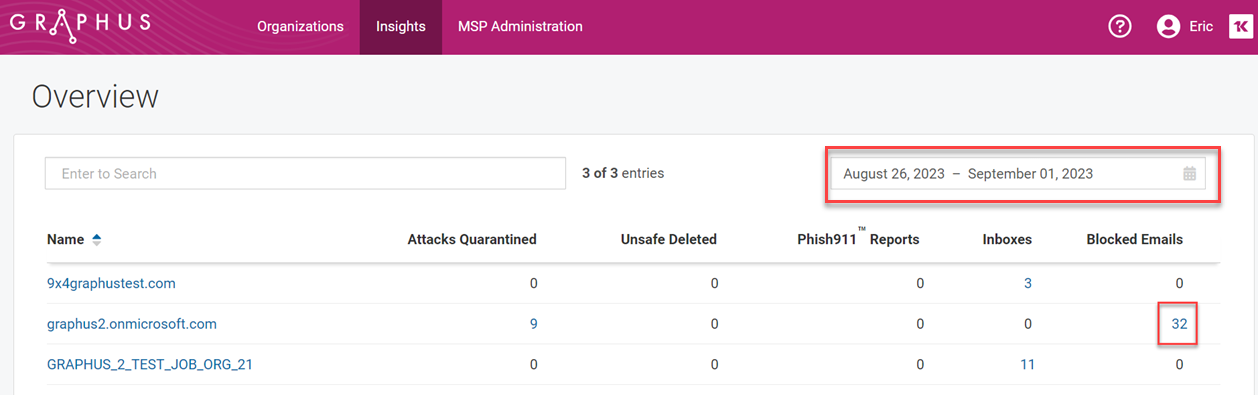Open the help question mark icon

coord(1120,27)
